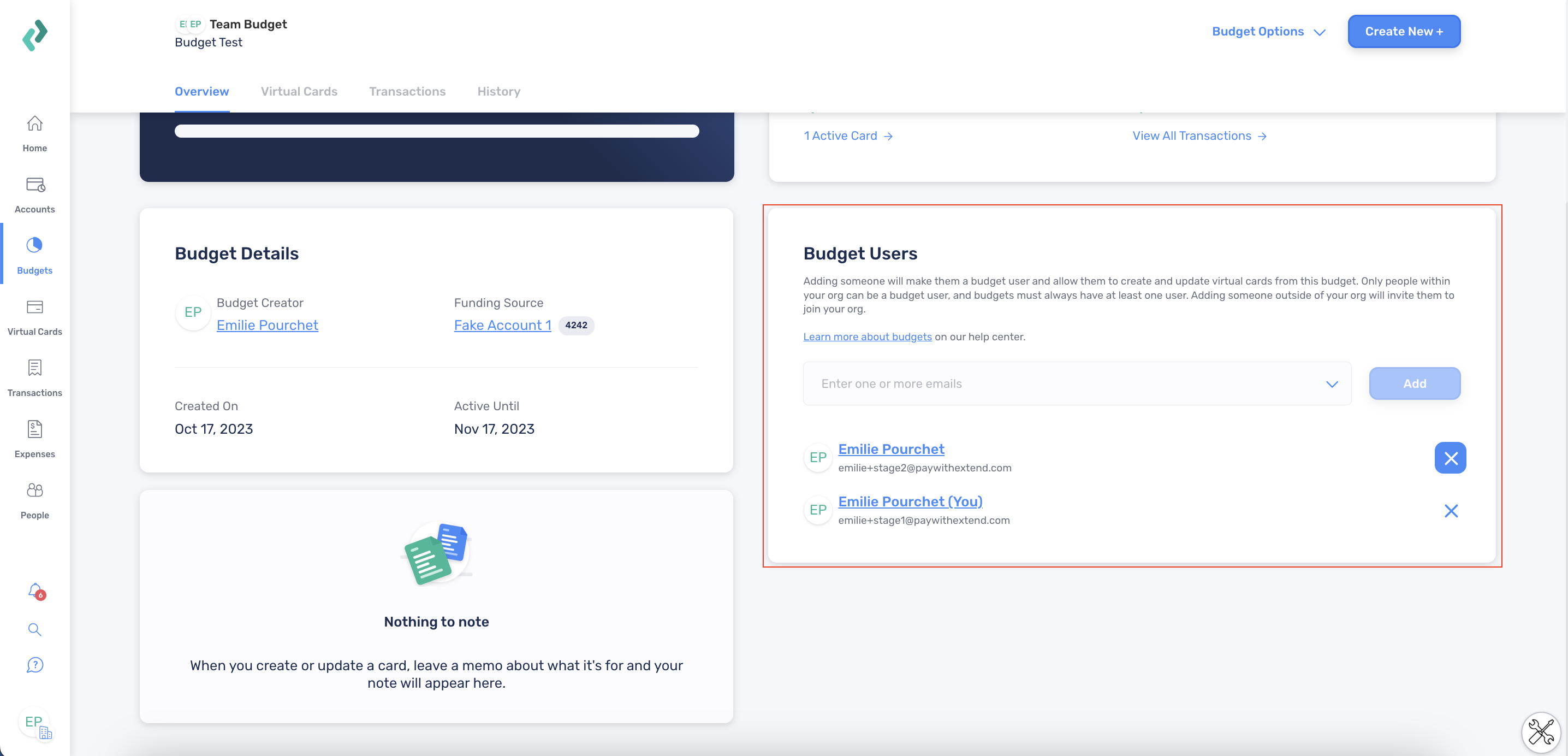The height and width of the screenshot is (756, 1568).
Task: Click EP avatar beside Budget Creator
Action: 193,312
